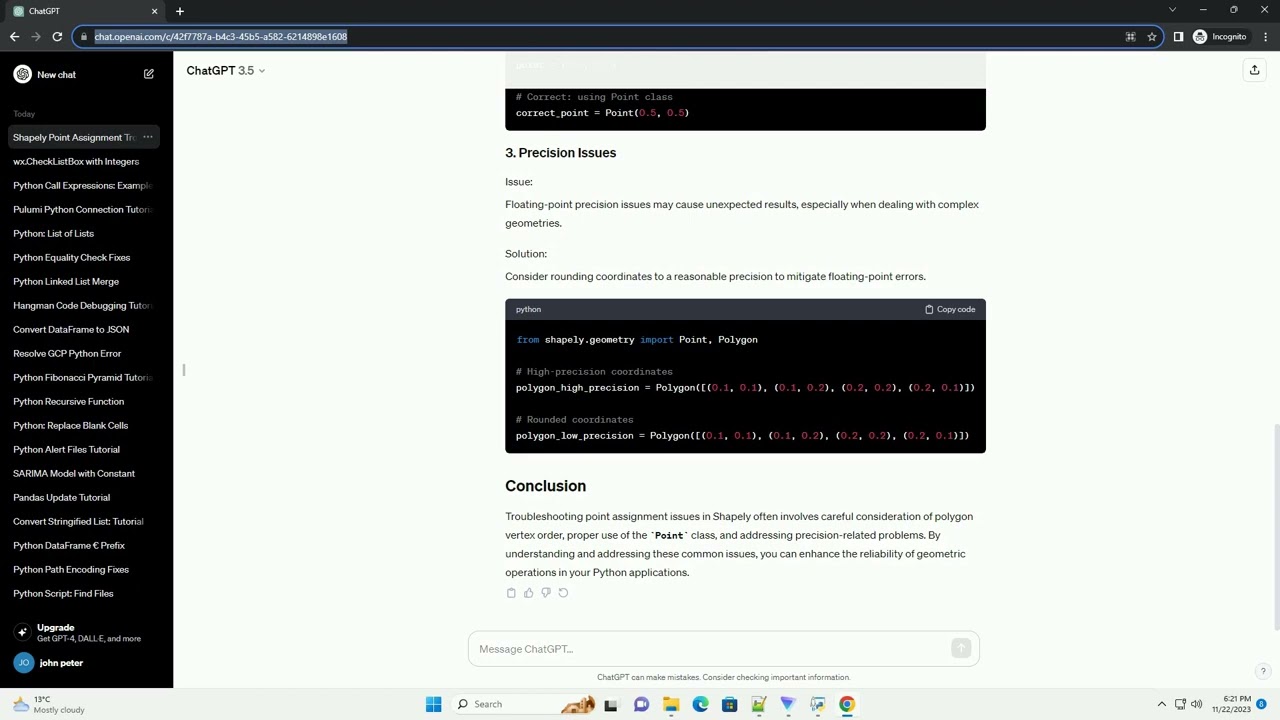Open Convert Stringified List chat
The width and height of the screenshot is (1280, 720).
click(x=86, y=521)
